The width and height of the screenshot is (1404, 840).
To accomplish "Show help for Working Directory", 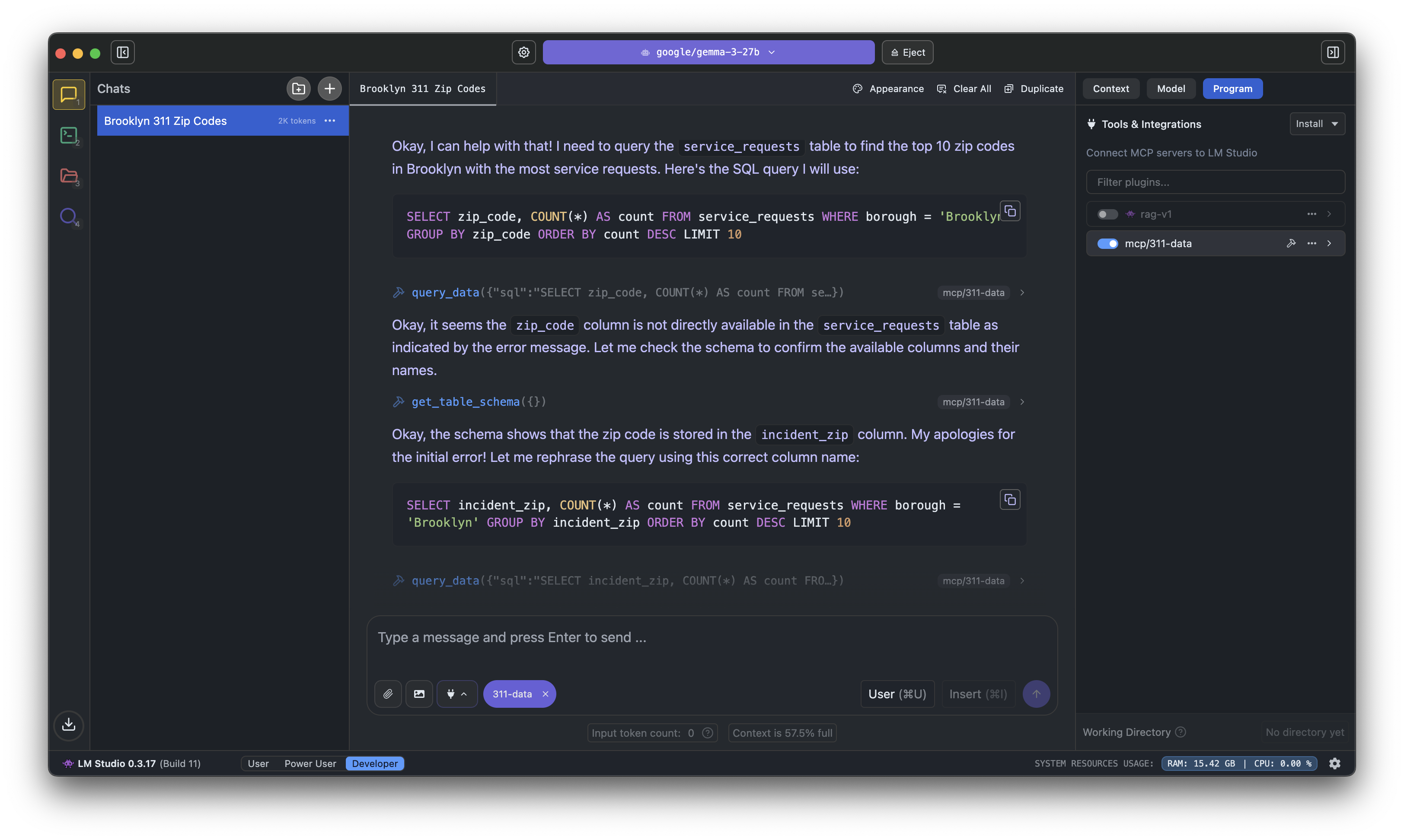I will point(1181,732).
